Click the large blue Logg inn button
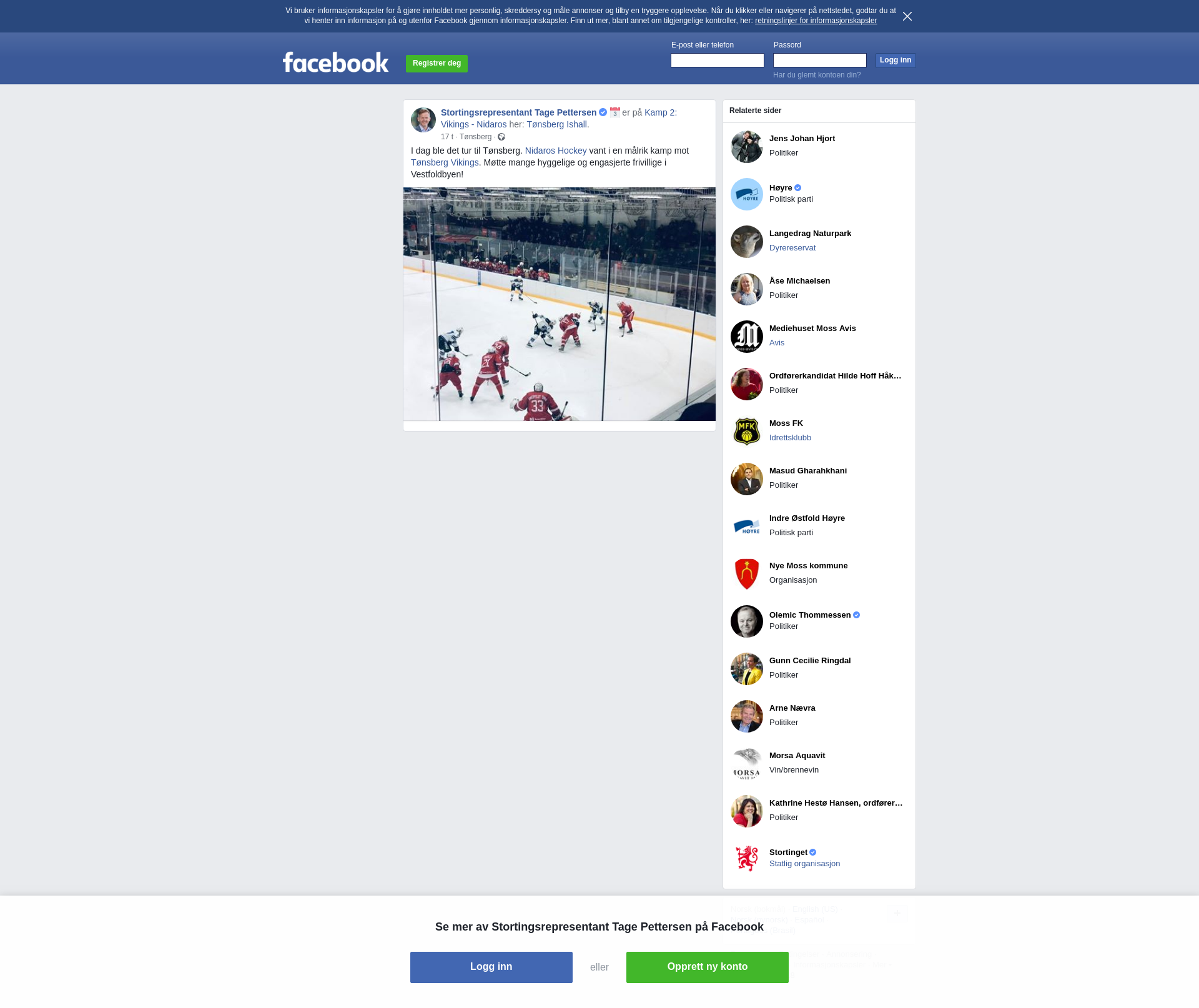This screenshot has width=1199, height=1008. click(491, 967)
